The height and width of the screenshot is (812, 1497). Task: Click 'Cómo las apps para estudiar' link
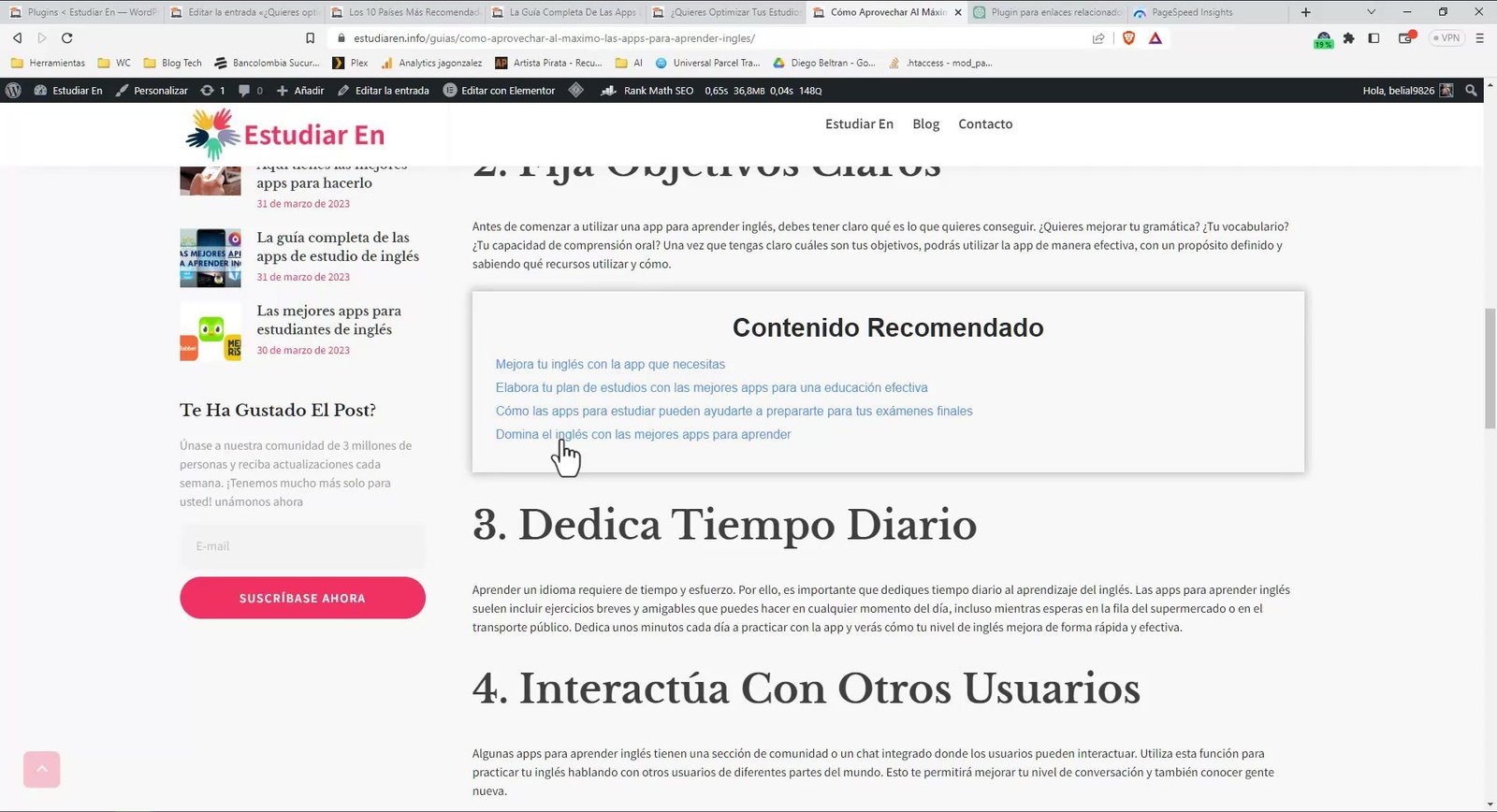pyautogui.click(x=734, y=412)
